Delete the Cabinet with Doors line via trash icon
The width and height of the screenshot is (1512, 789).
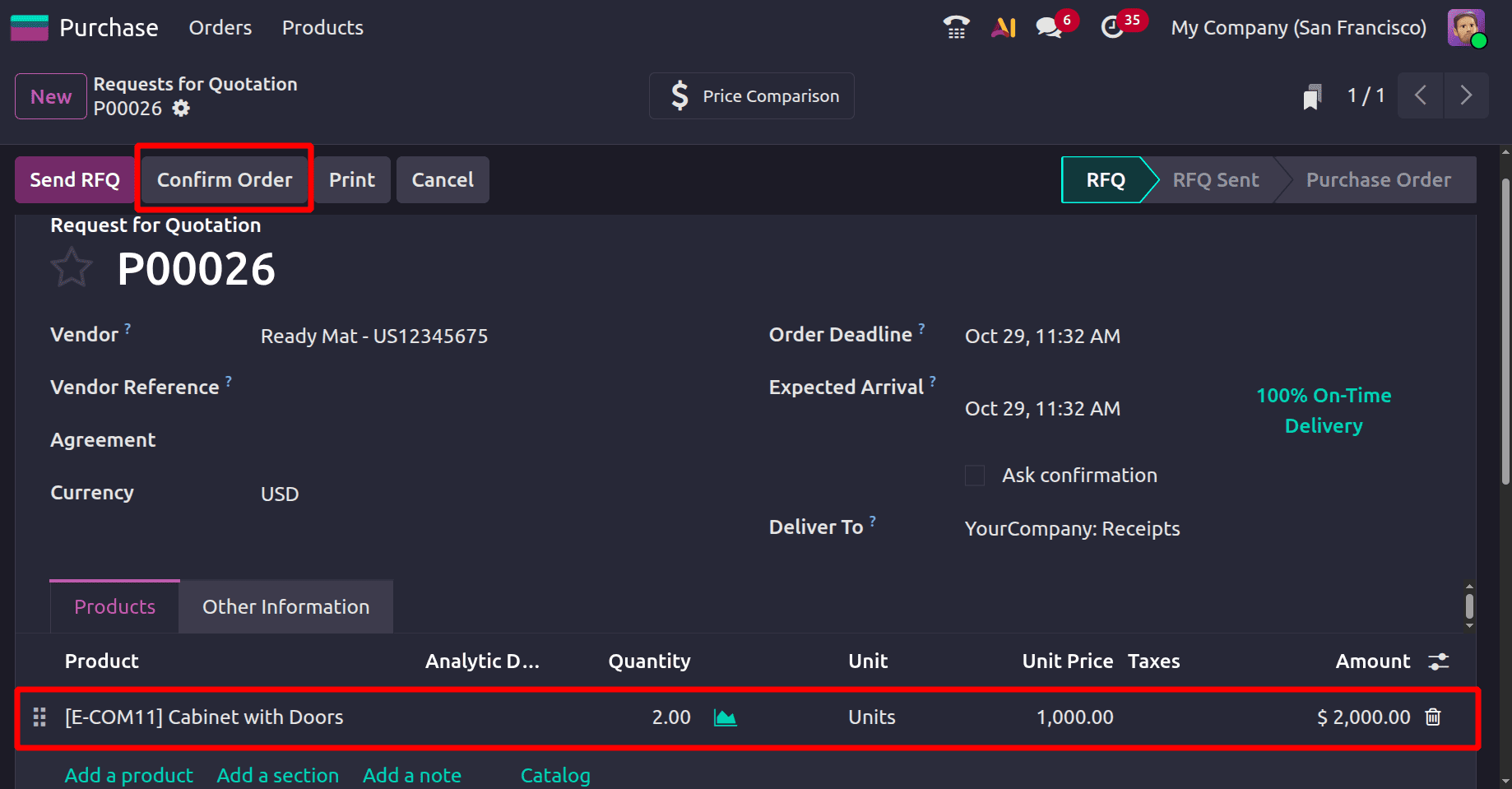coord(1433,717)
